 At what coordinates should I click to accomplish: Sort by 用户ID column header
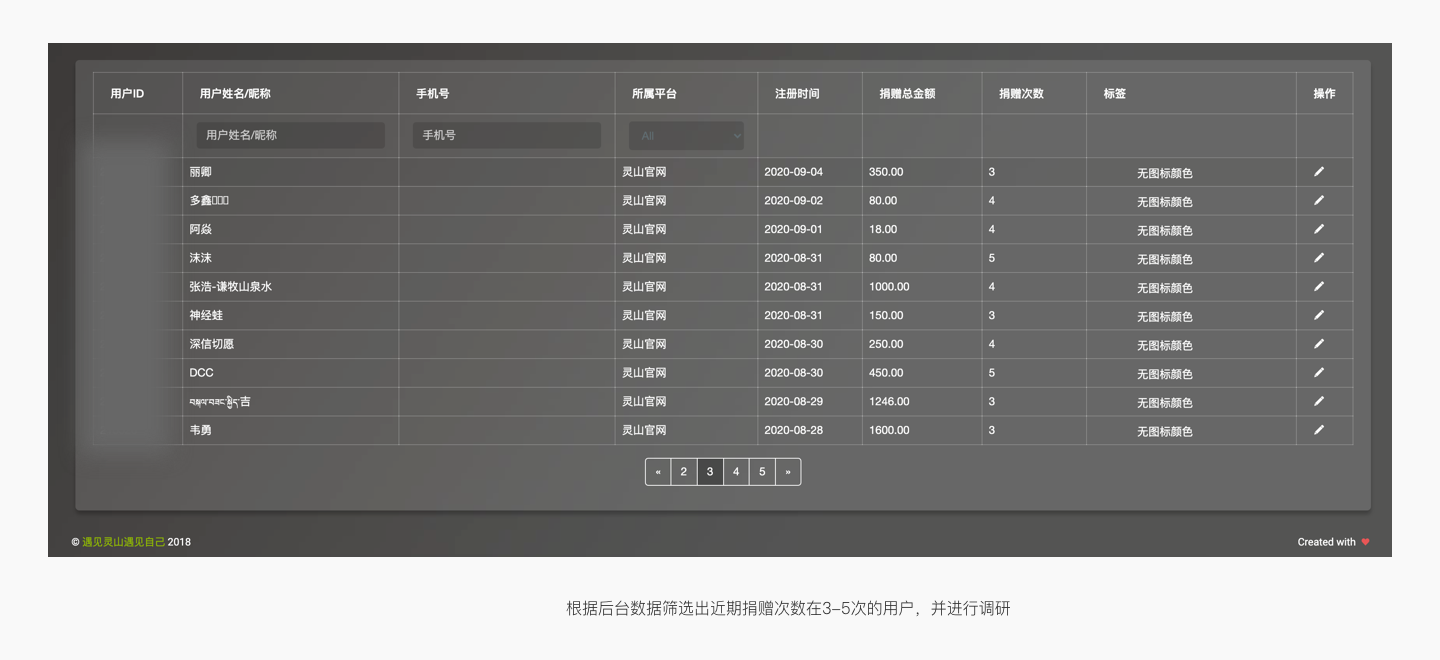click(x=127, y=94)
